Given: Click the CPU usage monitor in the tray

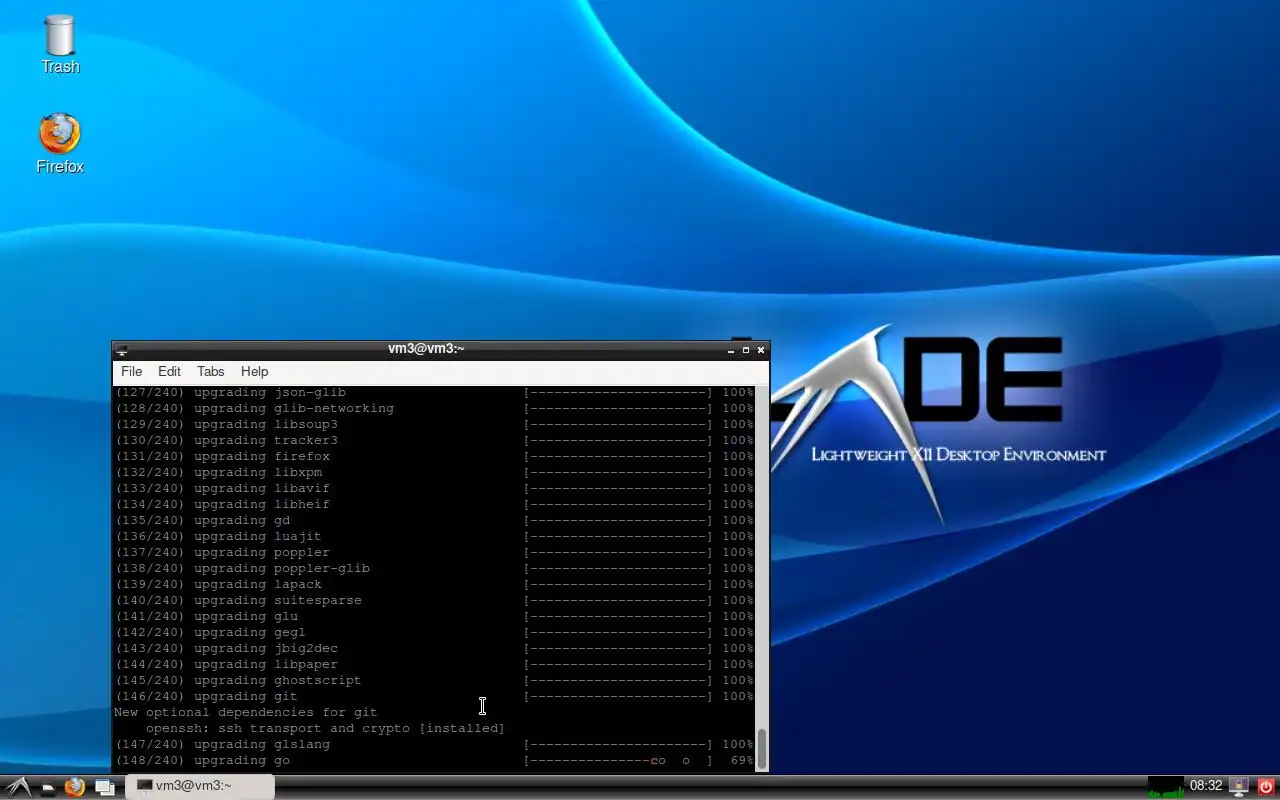Looking at the screenshot, I should [x=1166, y=787].
